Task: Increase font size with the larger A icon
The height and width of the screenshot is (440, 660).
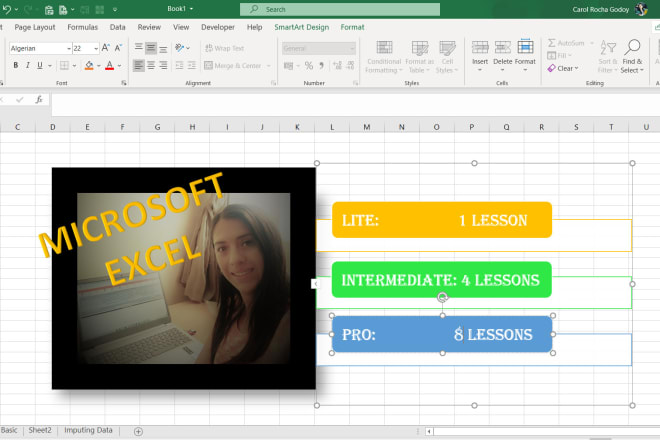Action: [x=106, y=48]
